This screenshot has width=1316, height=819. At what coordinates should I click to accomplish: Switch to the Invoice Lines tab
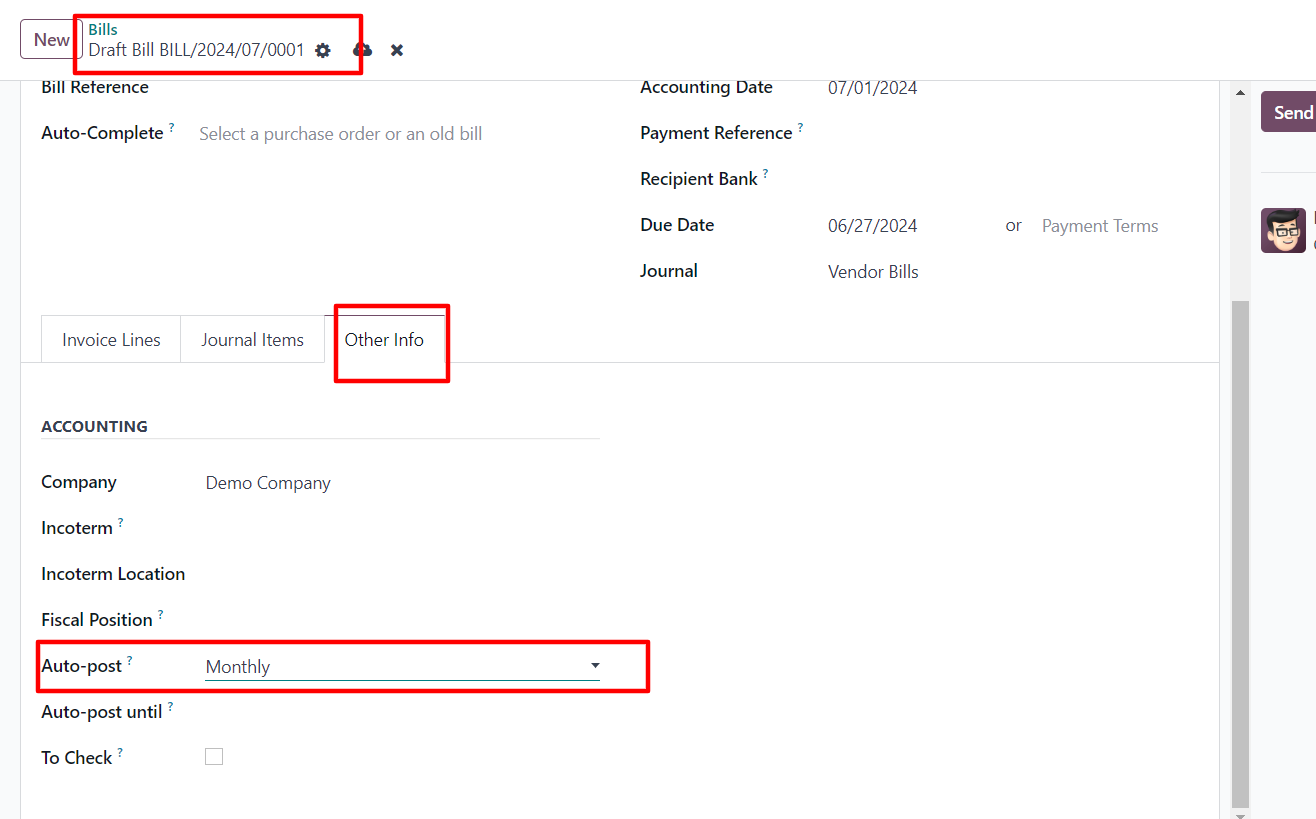(x=111, y=340)
